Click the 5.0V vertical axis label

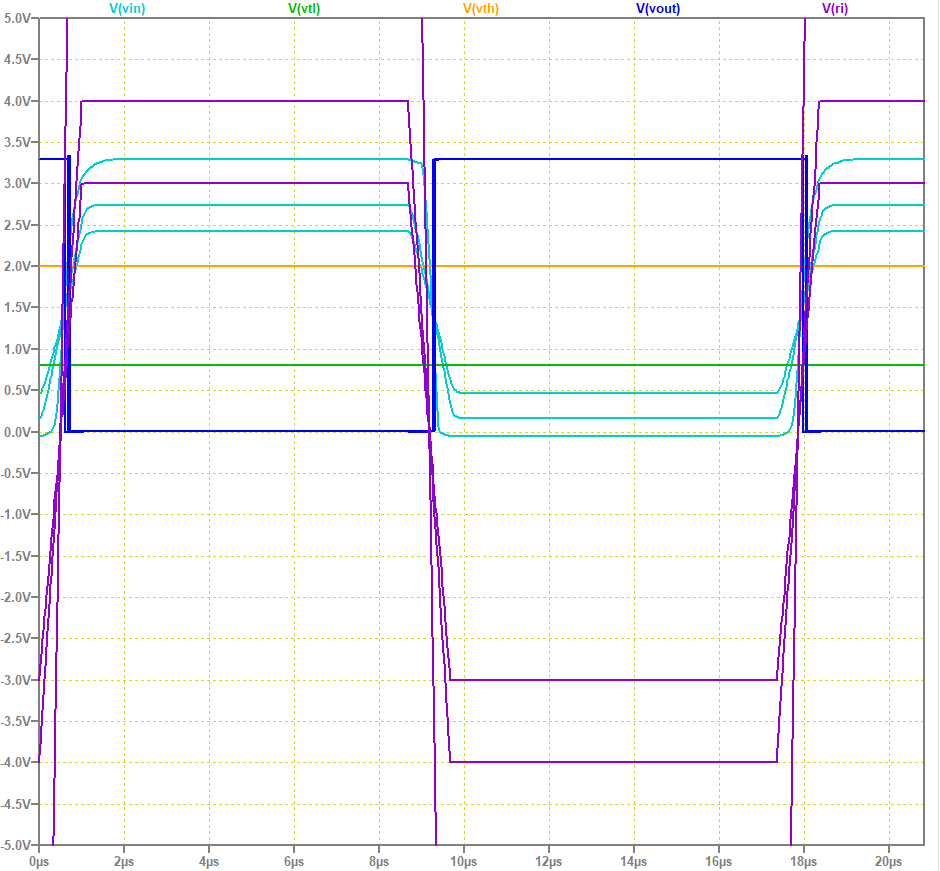coord(17,15)
